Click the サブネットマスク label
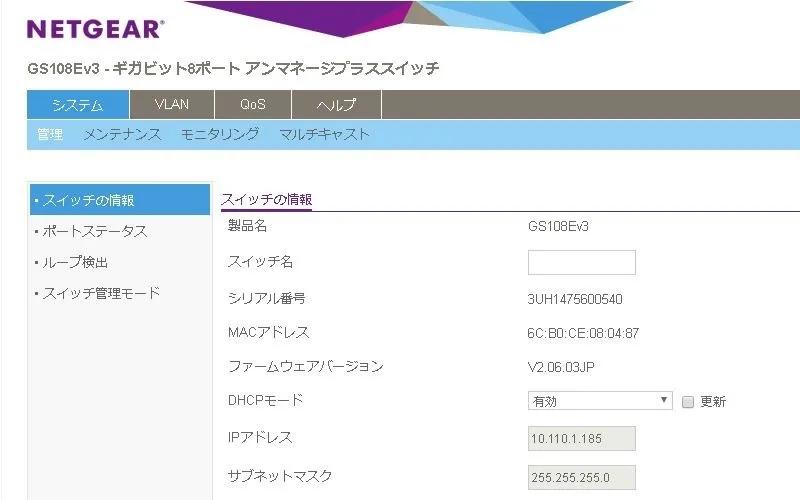800x500 pixels. [280, 476]
